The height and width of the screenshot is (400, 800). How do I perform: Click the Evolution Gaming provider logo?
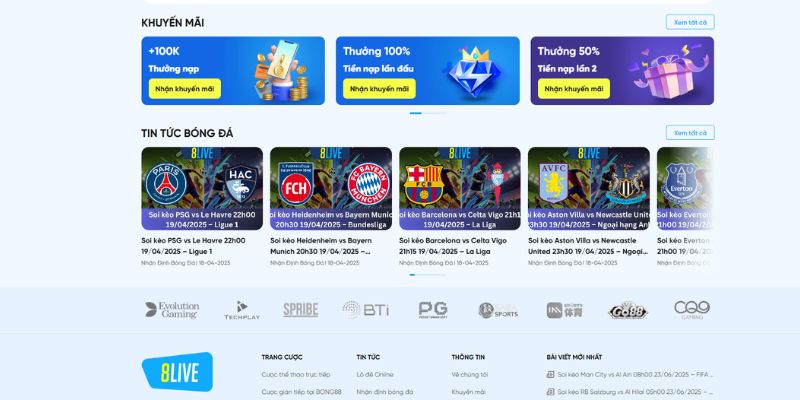(172, 310)
